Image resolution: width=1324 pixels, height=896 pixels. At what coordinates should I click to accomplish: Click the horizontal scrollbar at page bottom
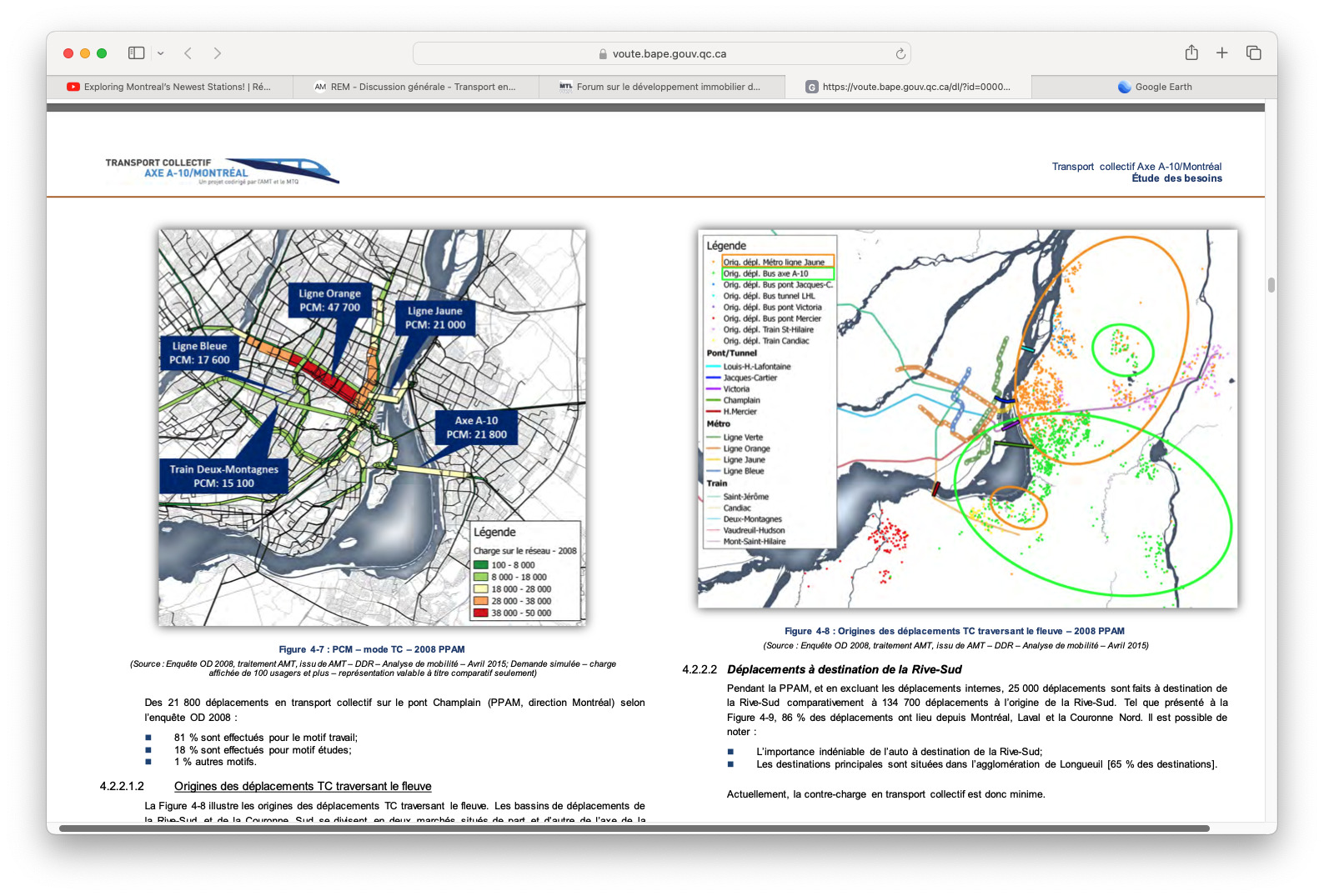coord(634,828)
